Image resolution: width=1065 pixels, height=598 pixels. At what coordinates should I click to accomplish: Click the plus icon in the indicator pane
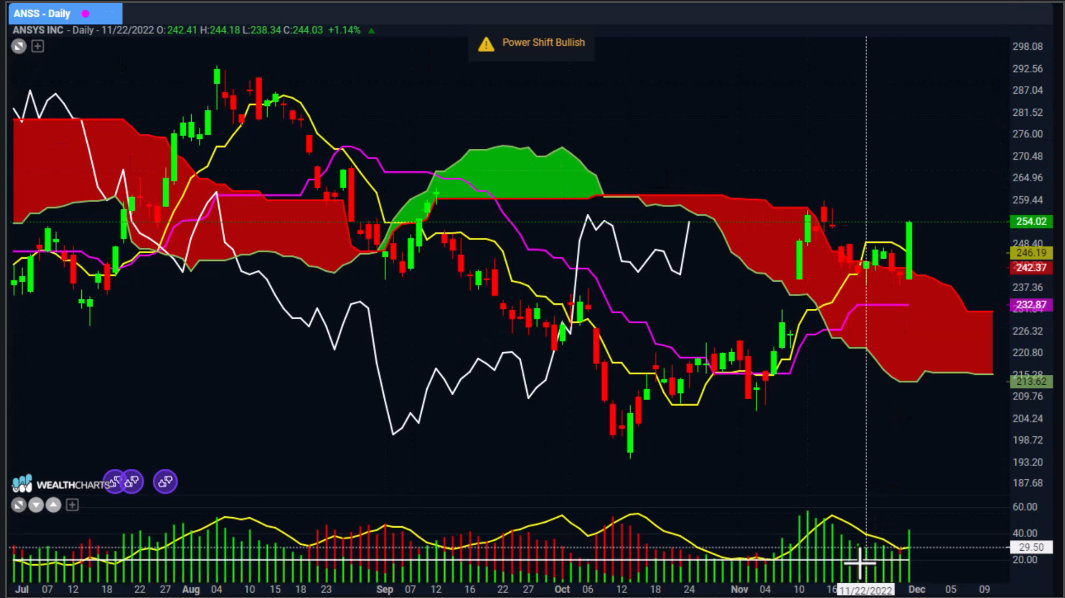point(72,505)
